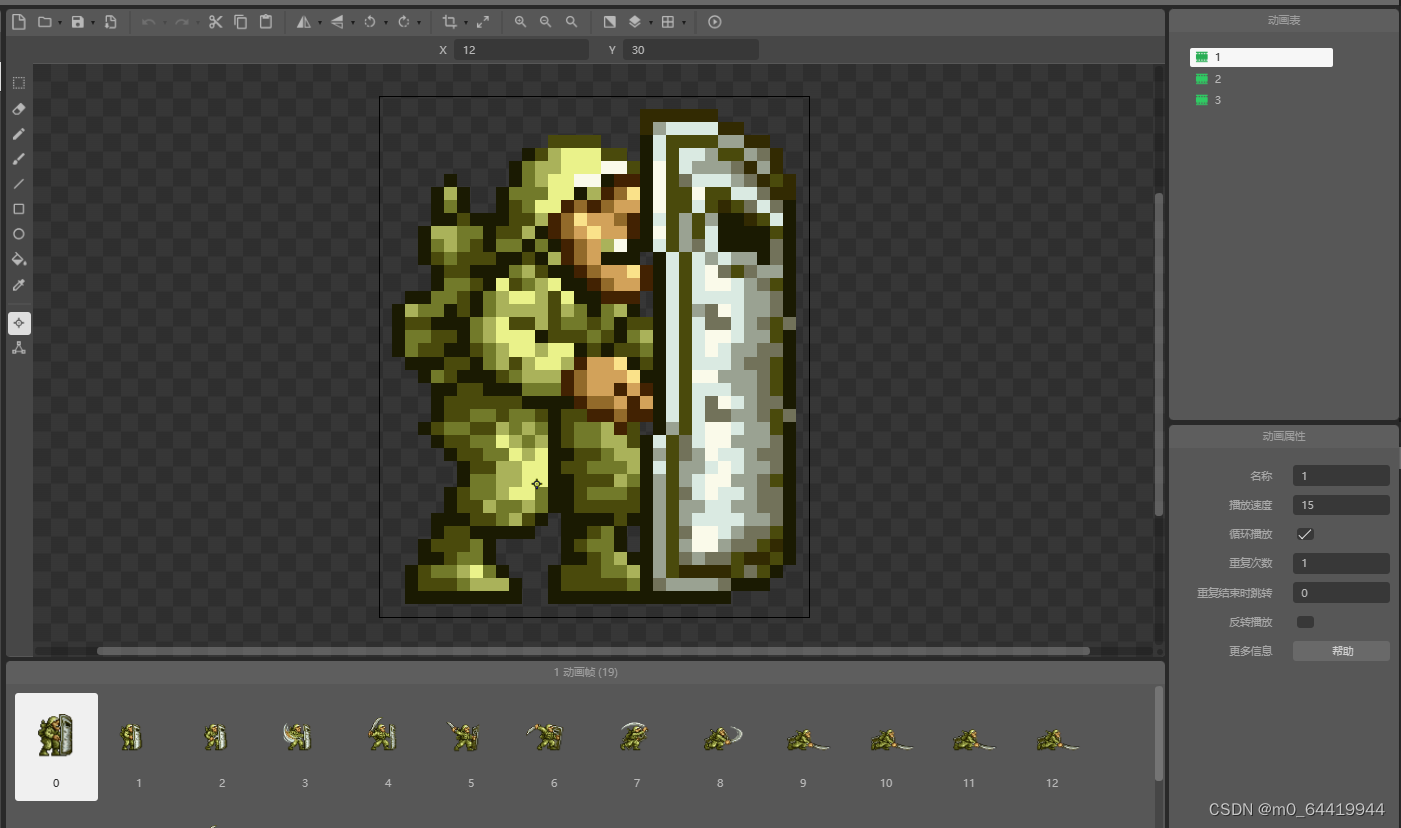The height and width of the screenshot is (828, 1401).
Task: Flip the image vertically
Action: pyautogui.click(x=337, y=22)
